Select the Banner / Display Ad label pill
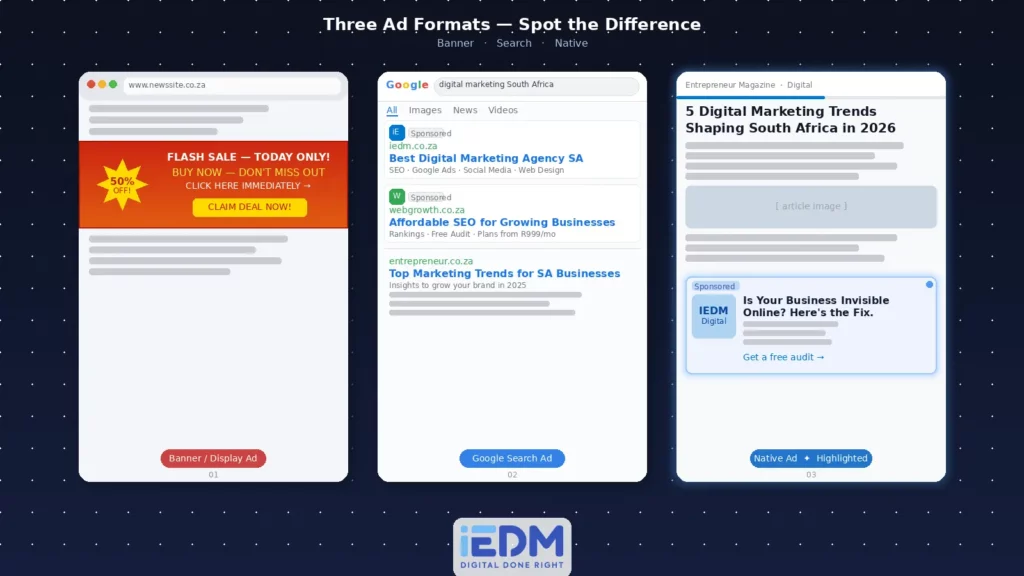 coord(213,458)
